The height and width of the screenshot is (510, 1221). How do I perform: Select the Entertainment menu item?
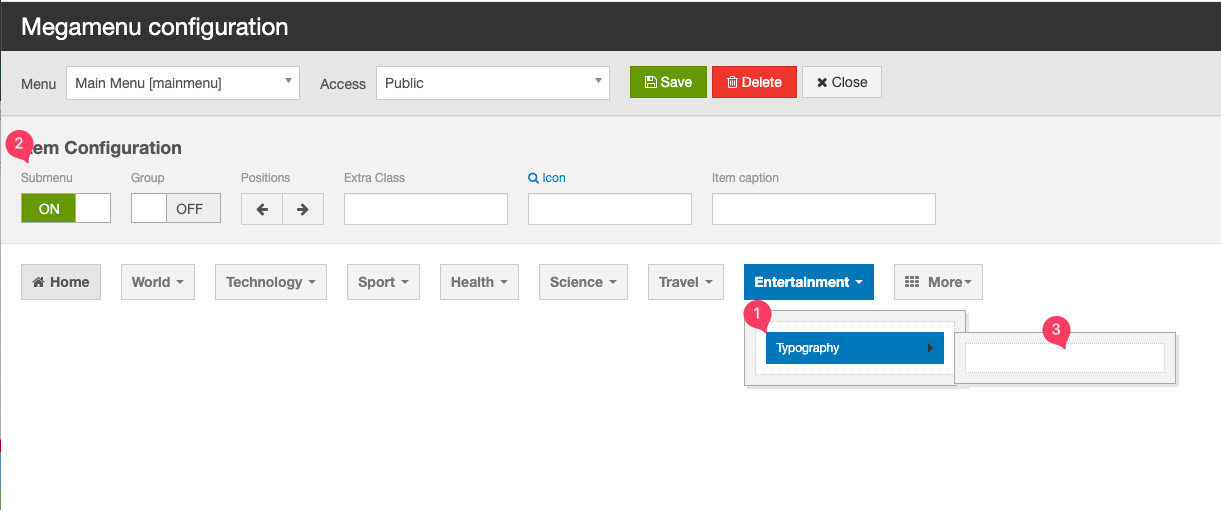(808, 282)
